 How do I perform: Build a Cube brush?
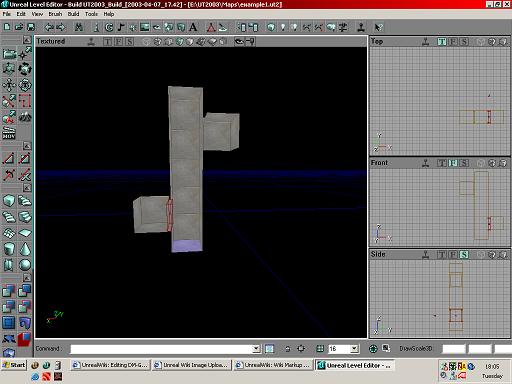click(x=9, y=201)
